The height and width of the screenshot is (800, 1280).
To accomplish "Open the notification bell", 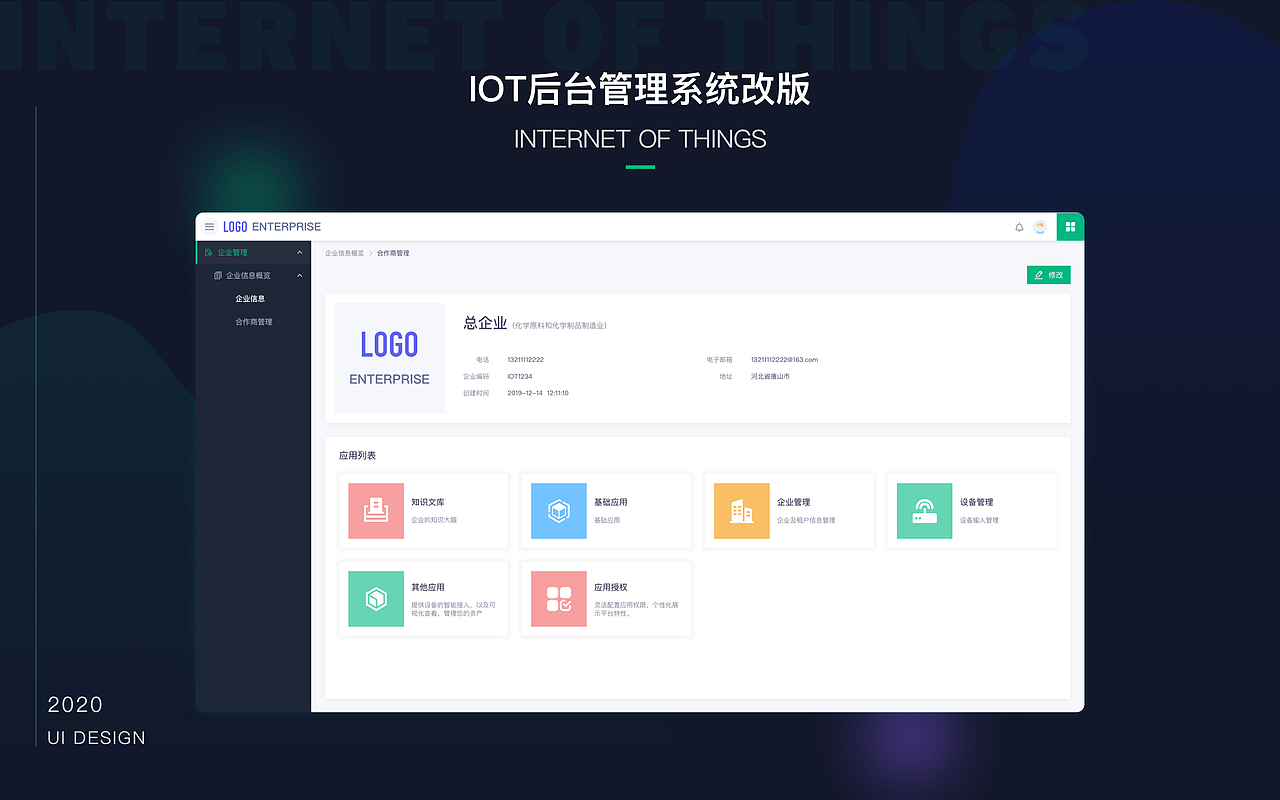I will (x=1019, y=227).
